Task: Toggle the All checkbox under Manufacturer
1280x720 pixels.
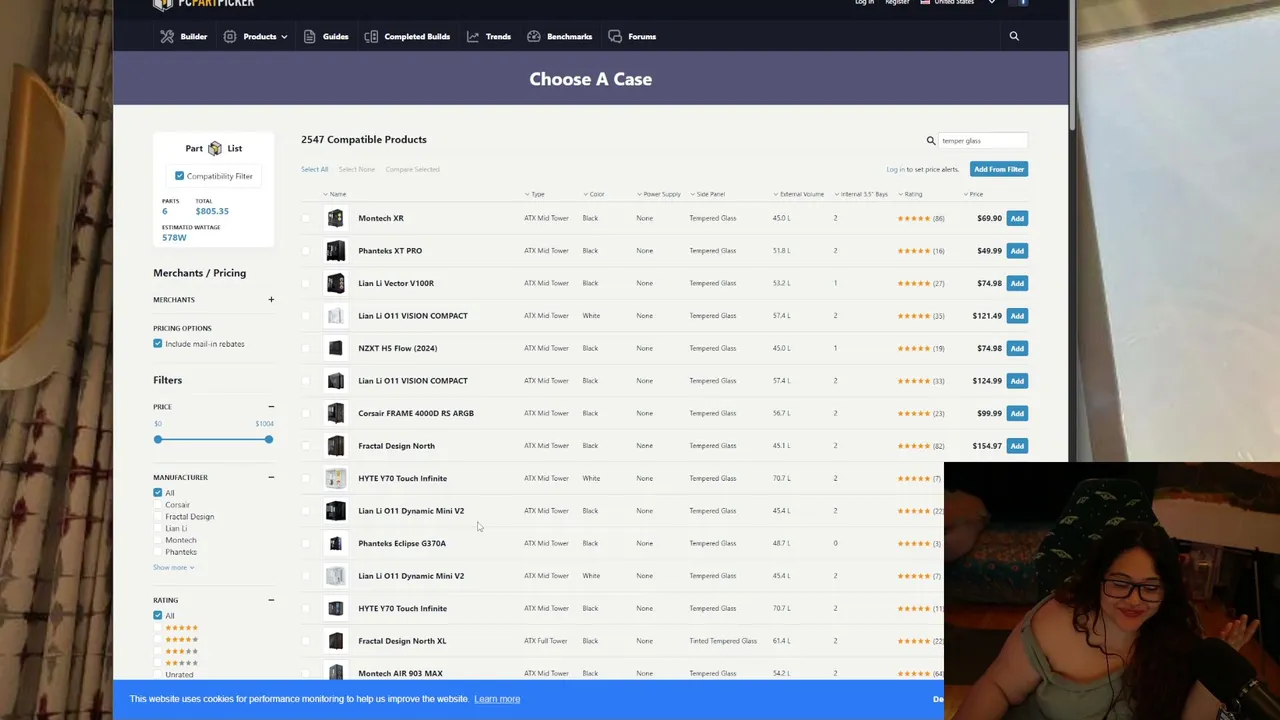Action: click(157, 493)
